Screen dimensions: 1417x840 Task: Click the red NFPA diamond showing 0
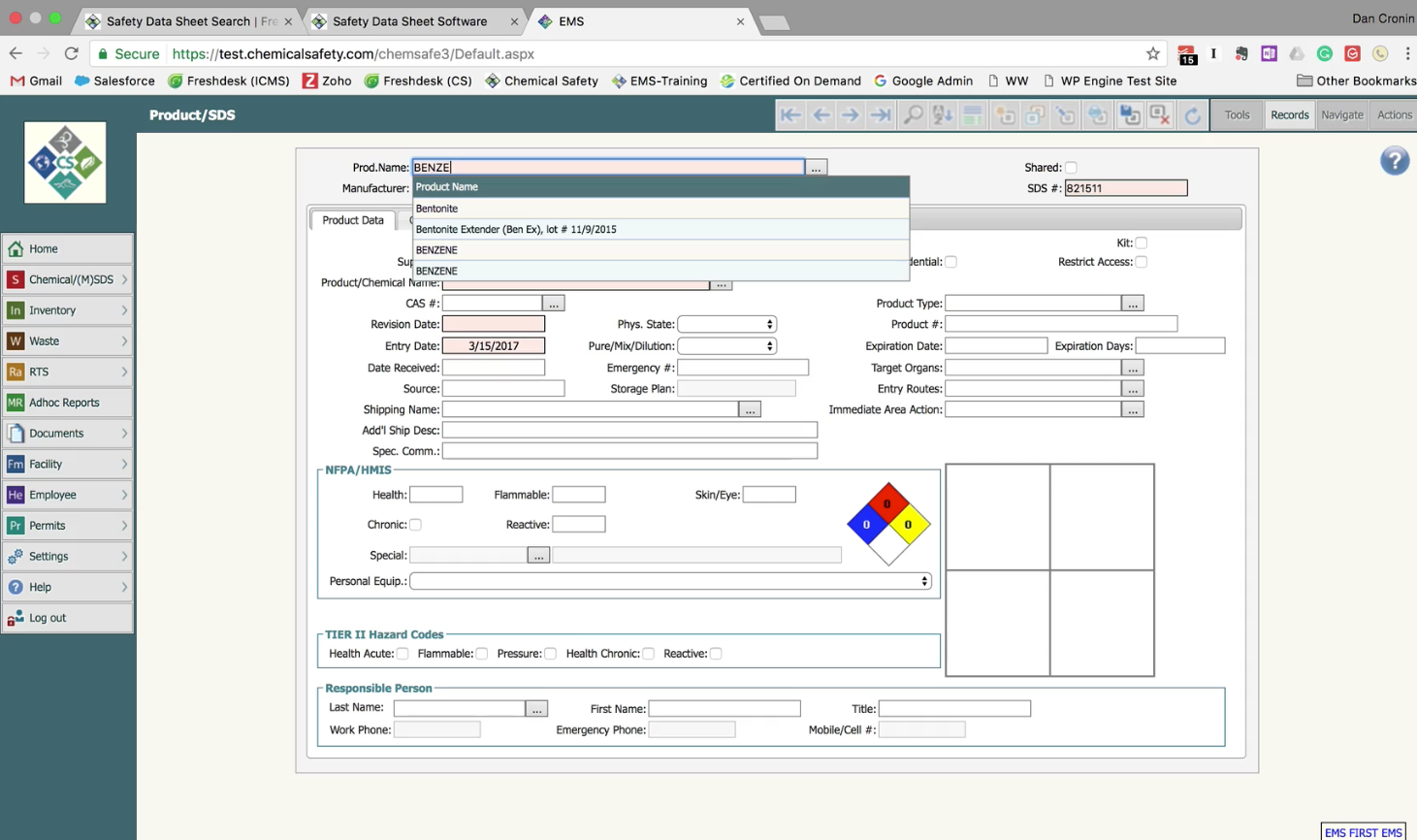pos(886,503)
